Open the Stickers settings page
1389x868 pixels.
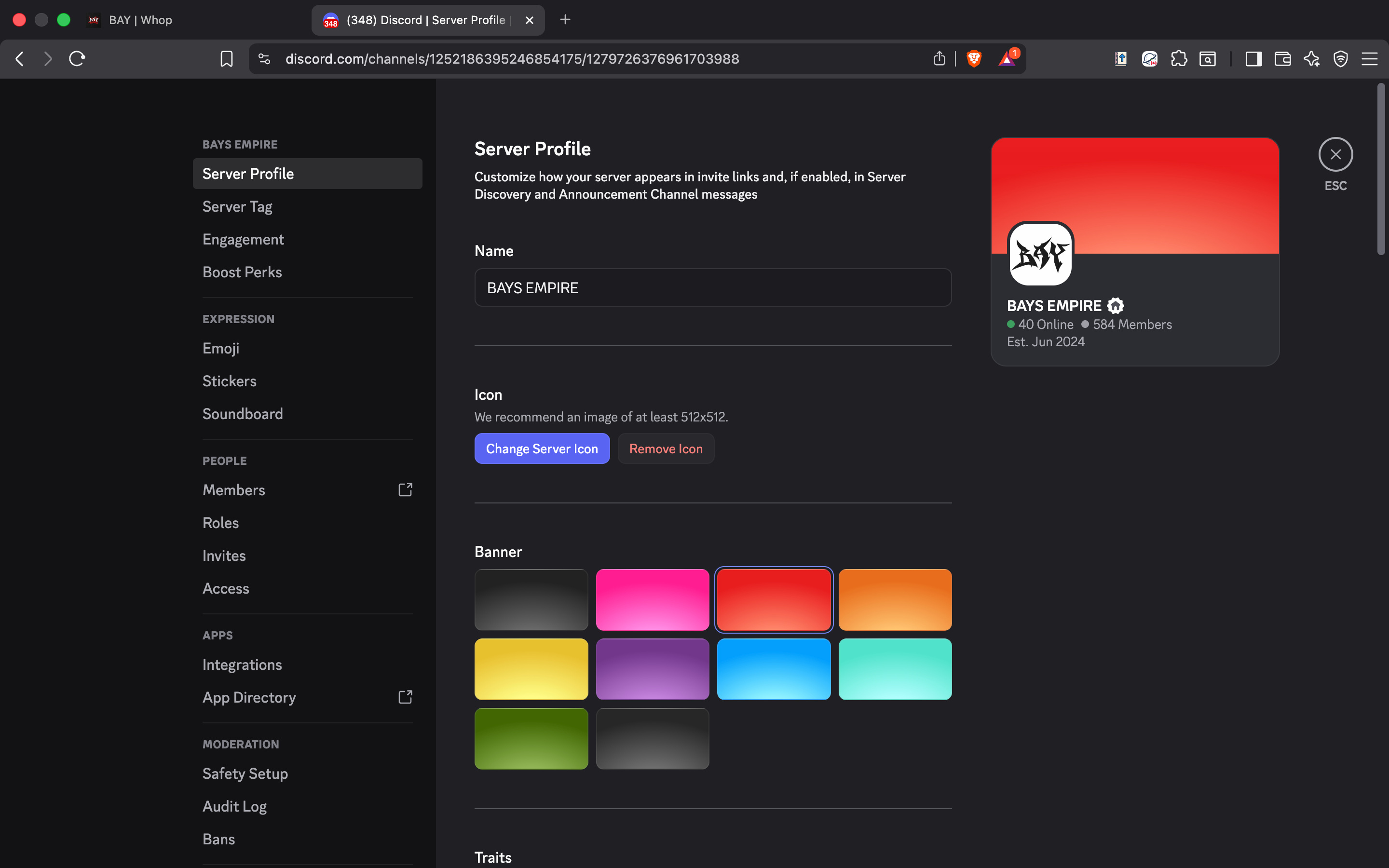tap(308, 380)
